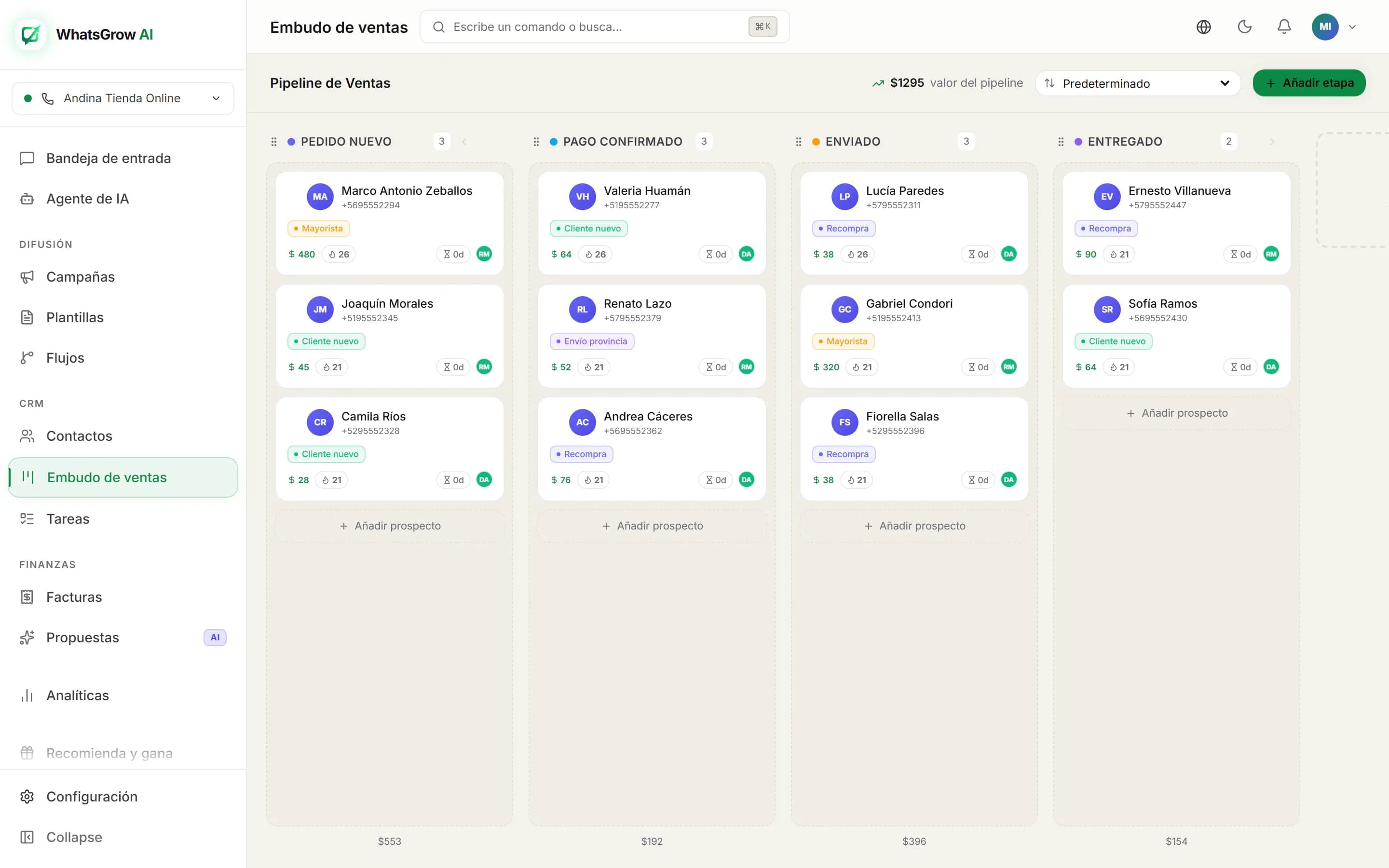The width and height of the screenshot is (1389, 868).
Task: Open Lucía Paredes card
Action: click(x=914, y=223)
